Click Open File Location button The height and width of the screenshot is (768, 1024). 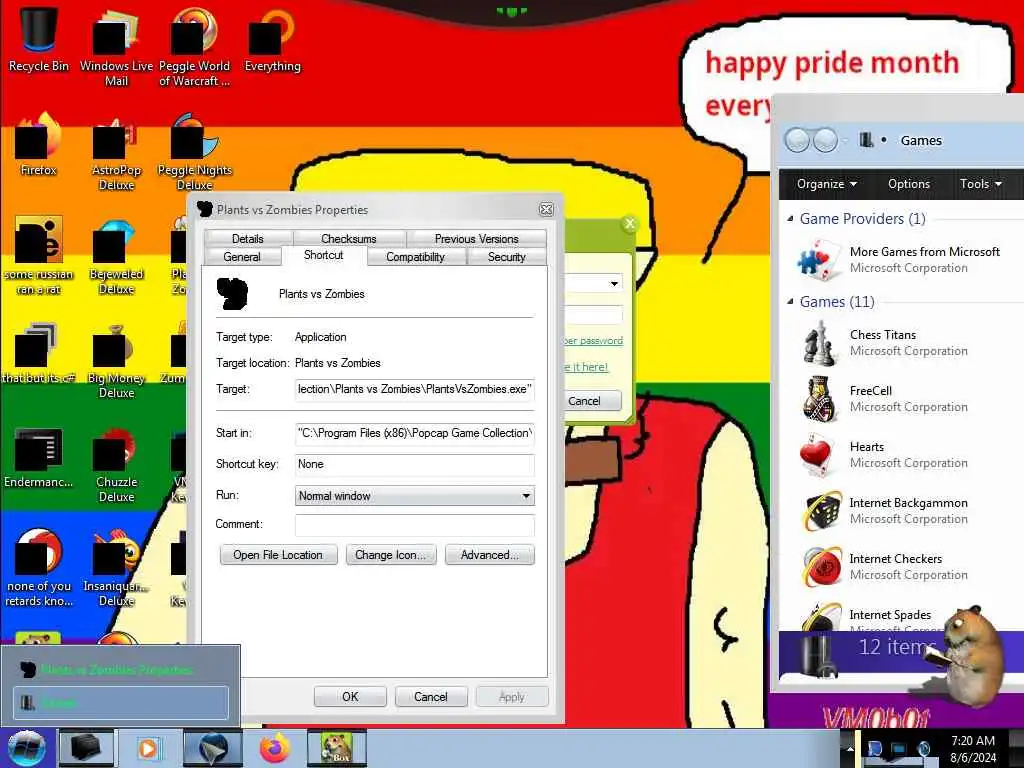(278, 555)
